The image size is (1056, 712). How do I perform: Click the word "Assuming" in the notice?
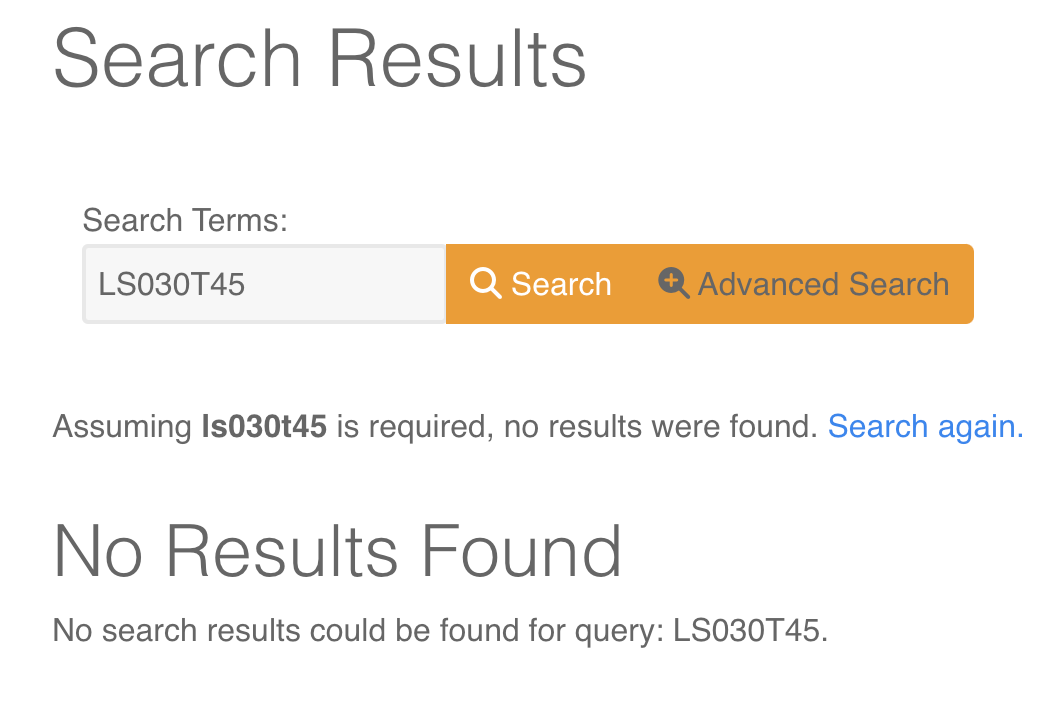point(121,427)
